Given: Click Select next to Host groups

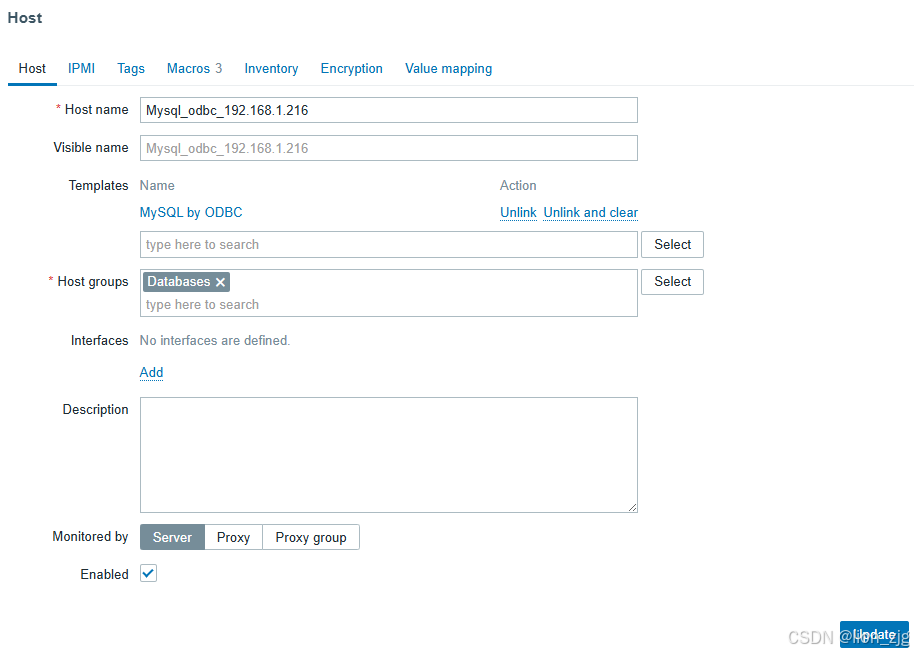Looking at the screenshot, I should [x=672, y=281].
